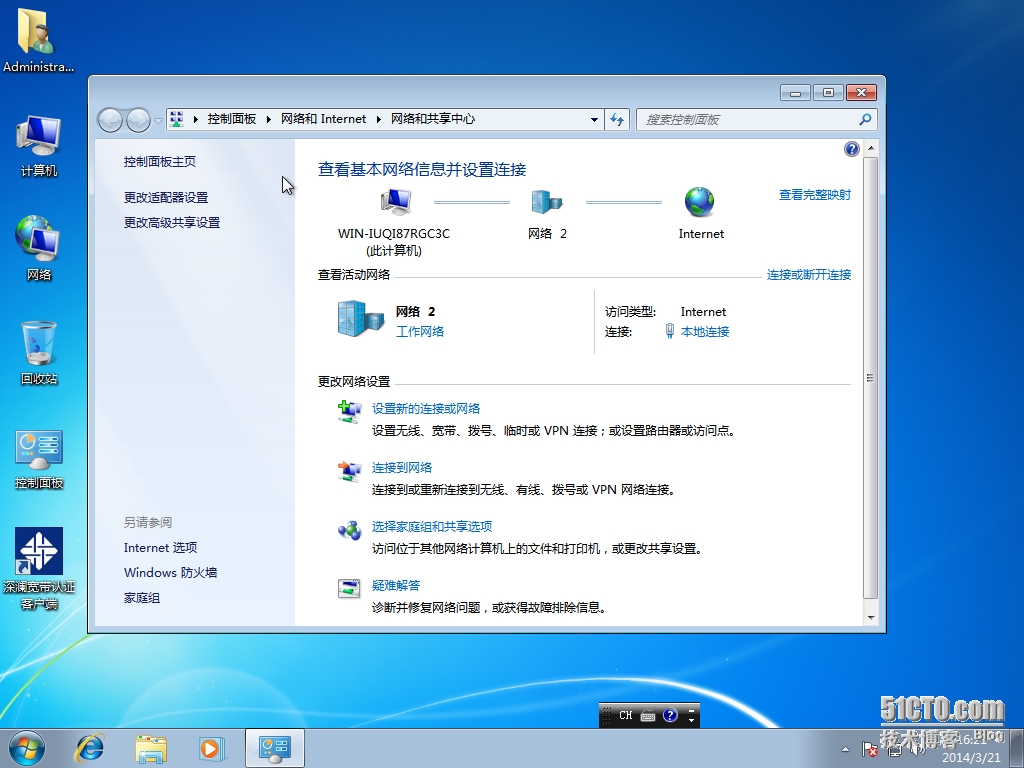The height and width of the screenshot is (768, 1024).
Task: Click the 连接到网络 icon
Action: click(349, 471)
